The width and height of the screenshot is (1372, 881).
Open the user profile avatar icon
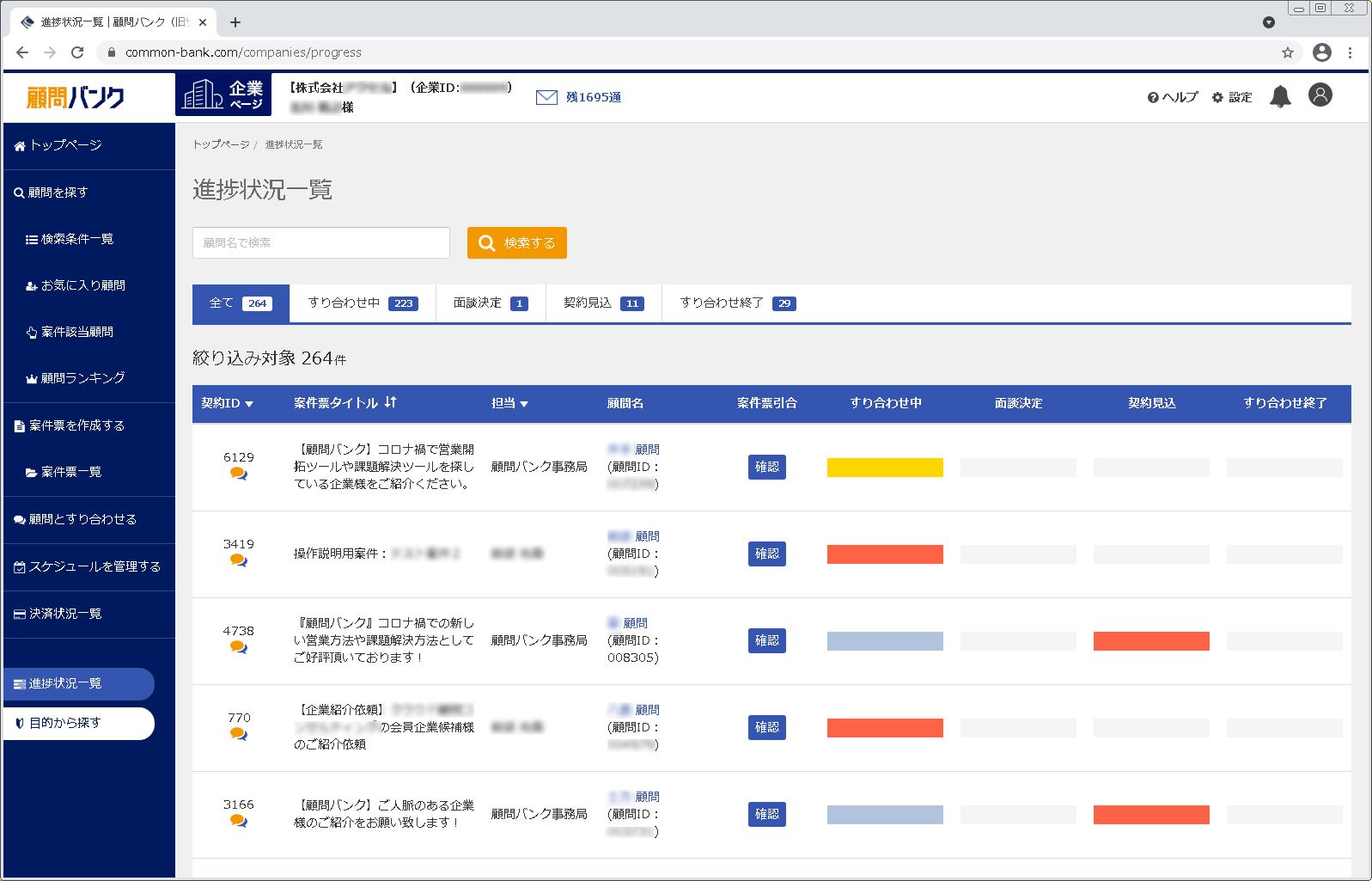1320,95
